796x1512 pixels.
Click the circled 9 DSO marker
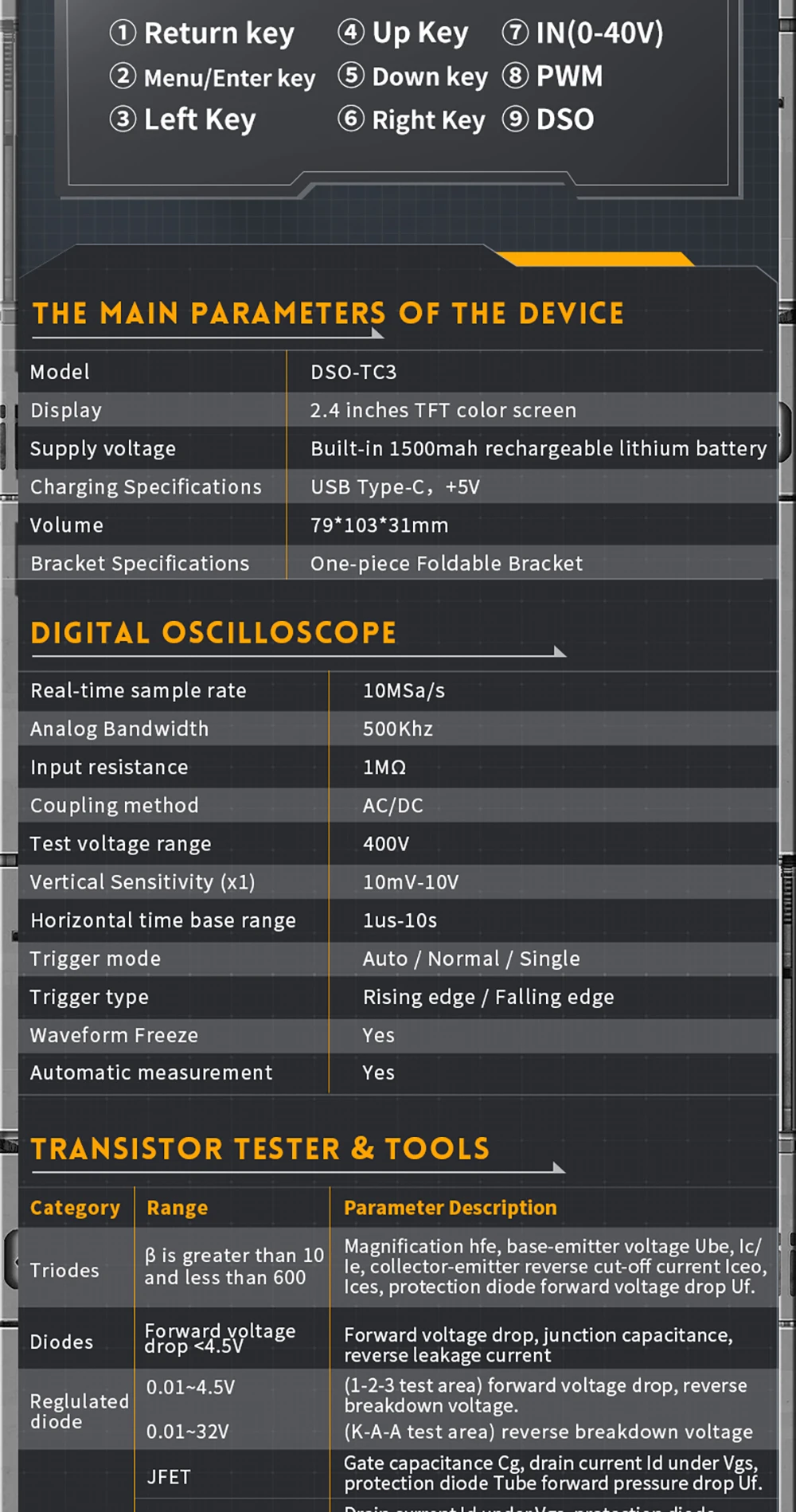click(515, 119)
